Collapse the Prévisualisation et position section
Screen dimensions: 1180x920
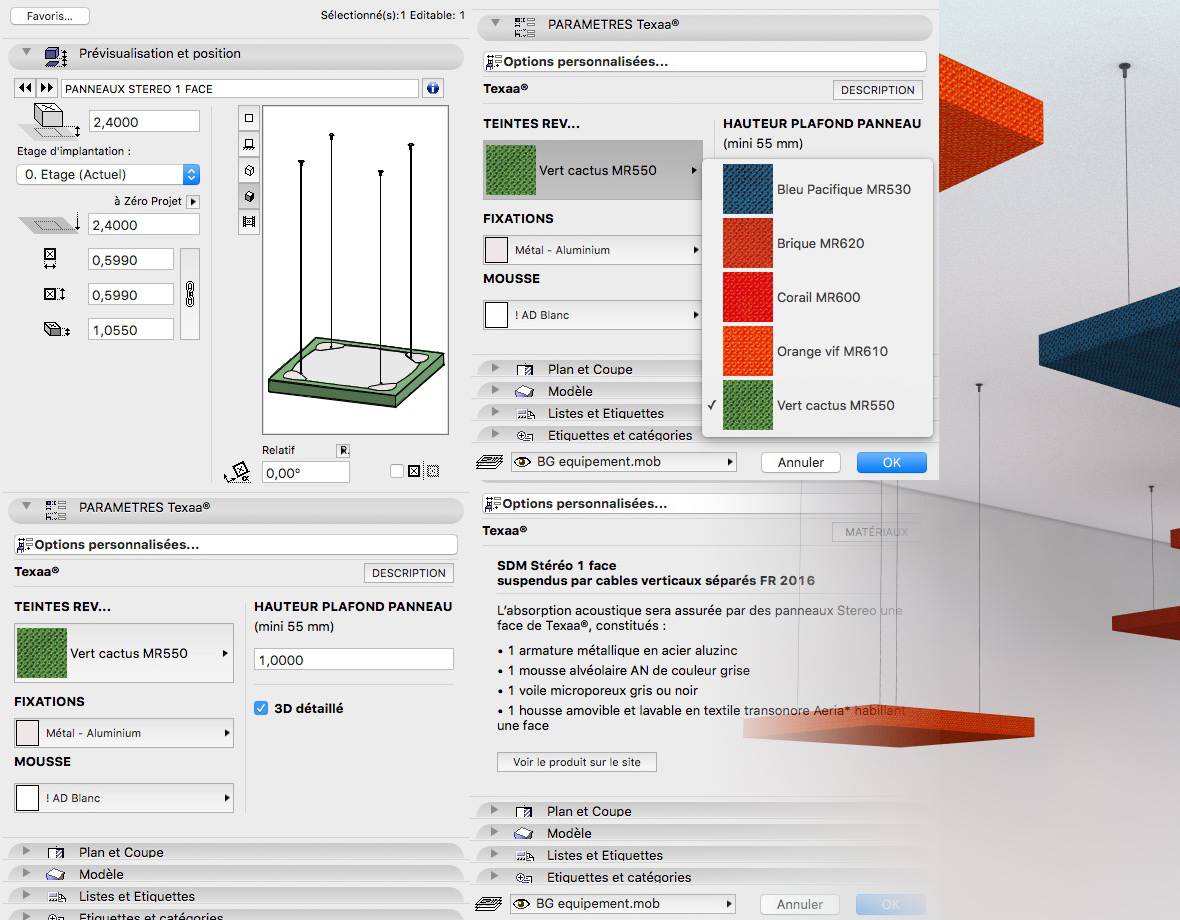(x=27, y=53)
